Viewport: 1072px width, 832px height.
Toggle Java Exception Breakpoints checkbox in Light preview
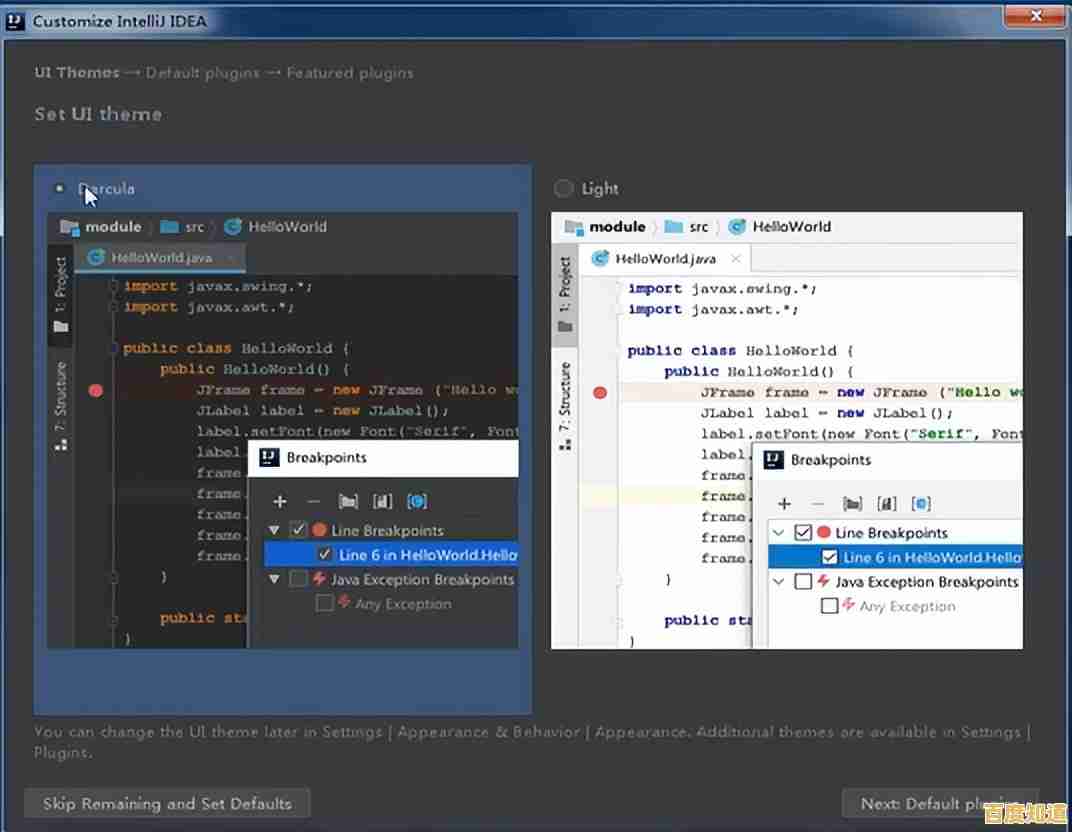[x=802, y=582]
